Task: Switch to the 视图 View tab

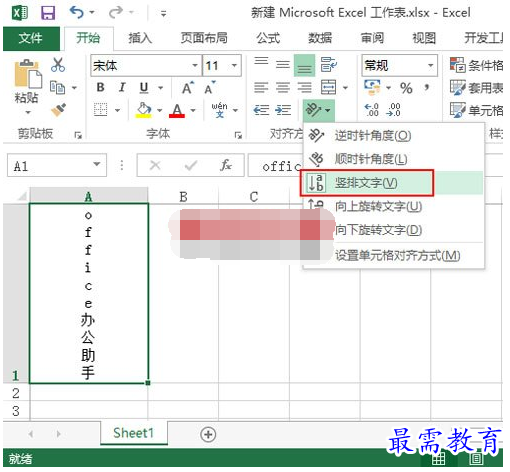Action: [424, 38]
